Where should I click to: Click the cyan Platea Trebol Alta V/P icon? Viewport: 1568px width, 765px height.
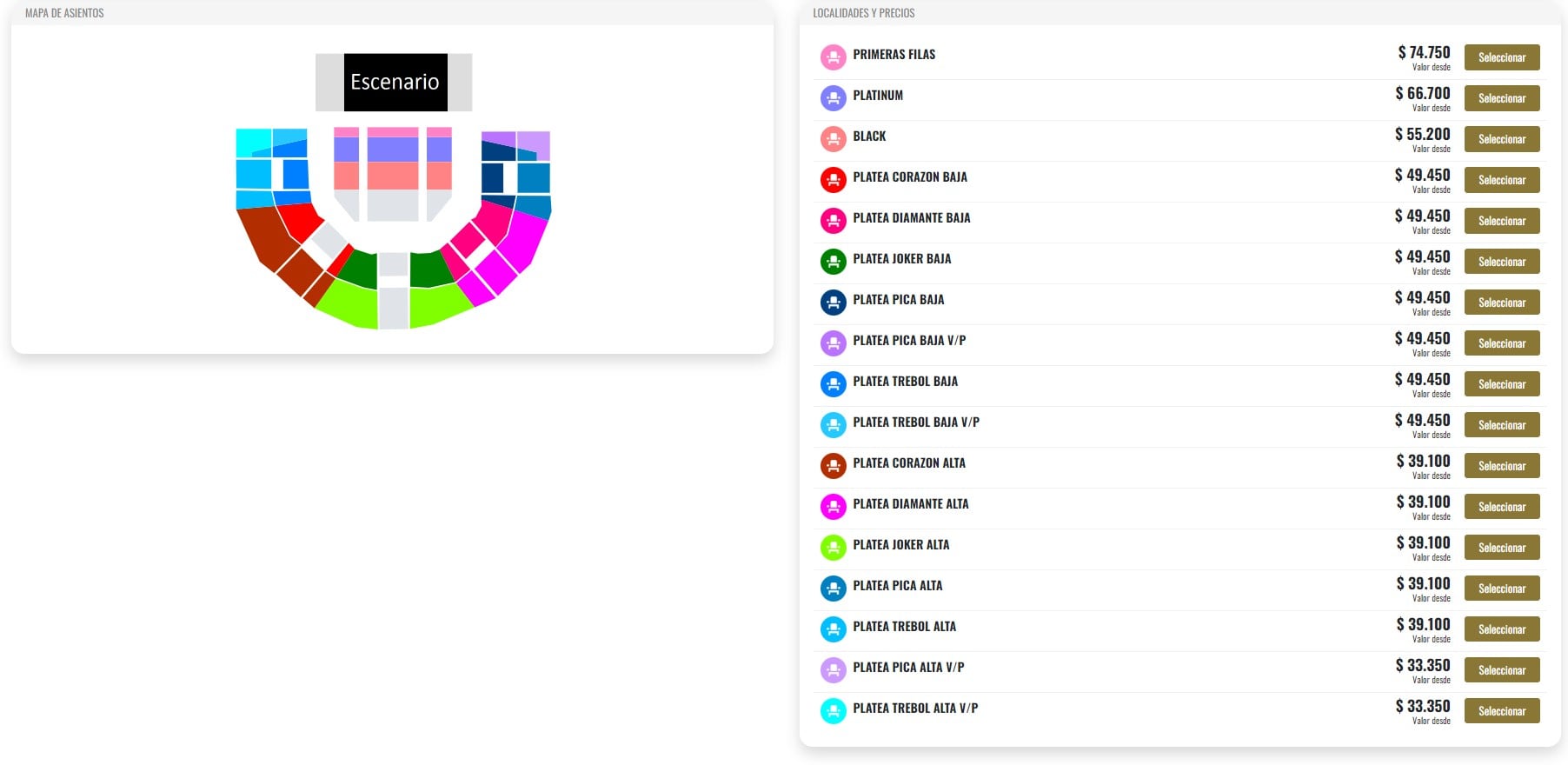(x=833, y=711)
